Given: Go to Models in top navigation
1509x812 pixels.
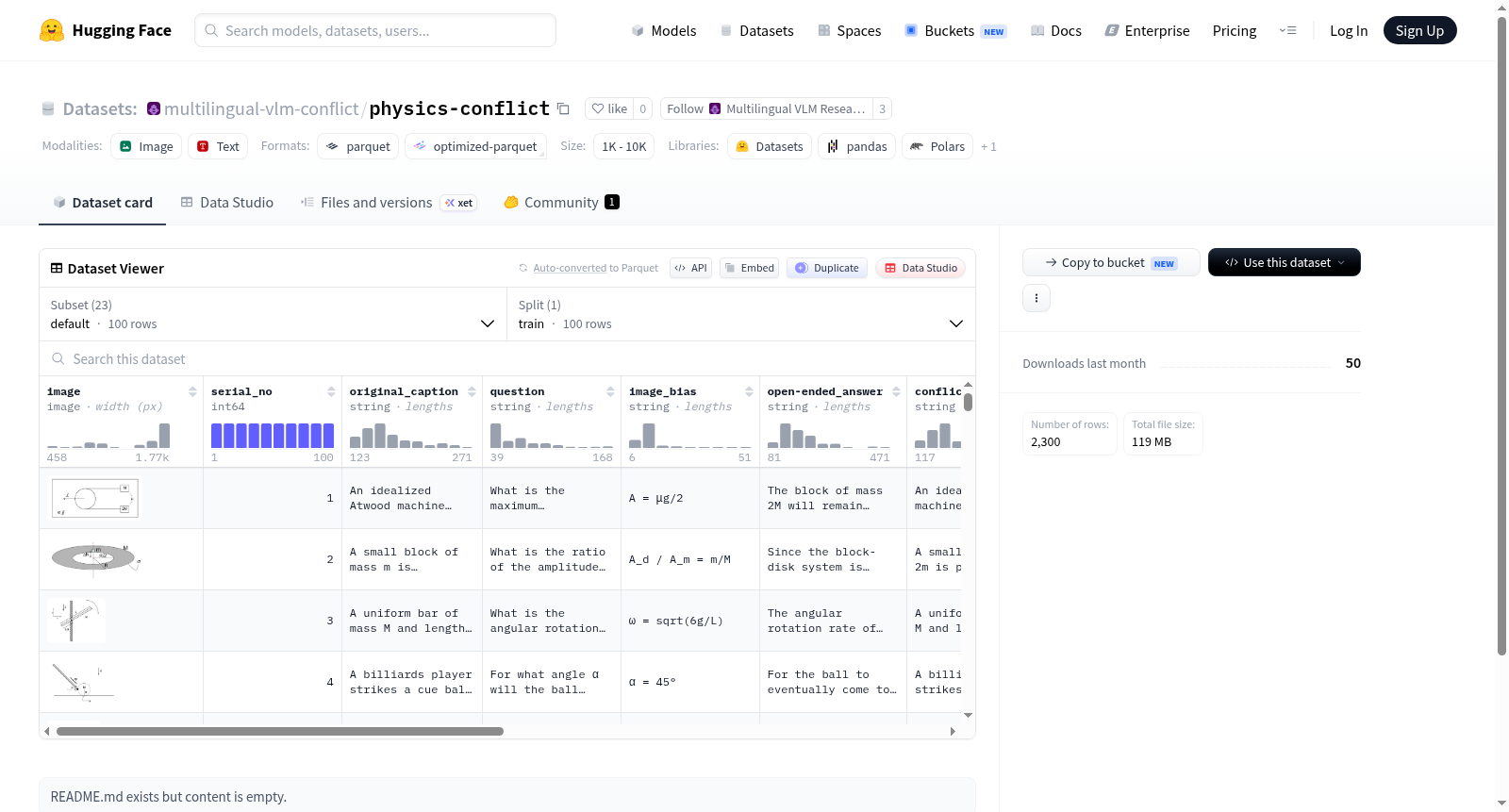Looking at the screenshot, I should (664, 30).
